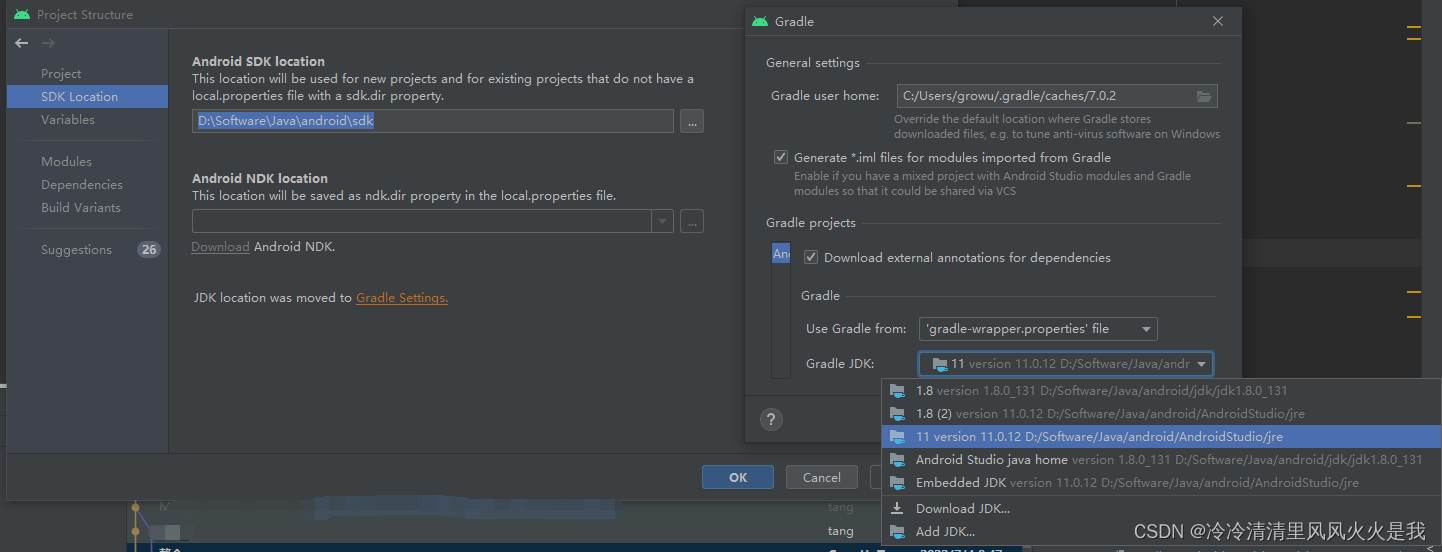Click Android icon in Project Structure title
Screen dimensions: 1442x552
[21, 15]
